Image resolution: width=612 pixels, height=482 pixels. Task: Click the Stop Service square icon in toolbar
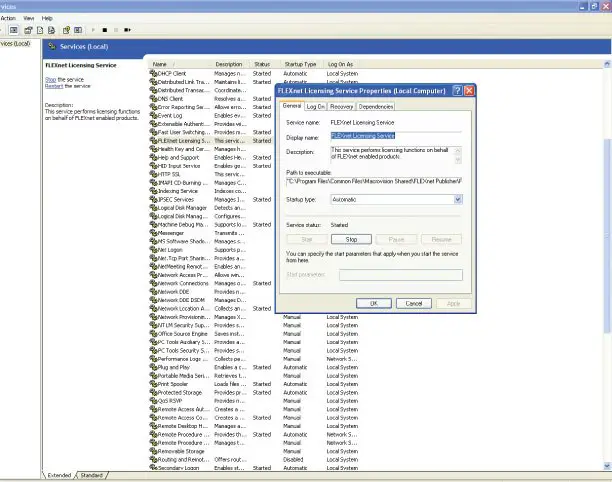[105, 30]
